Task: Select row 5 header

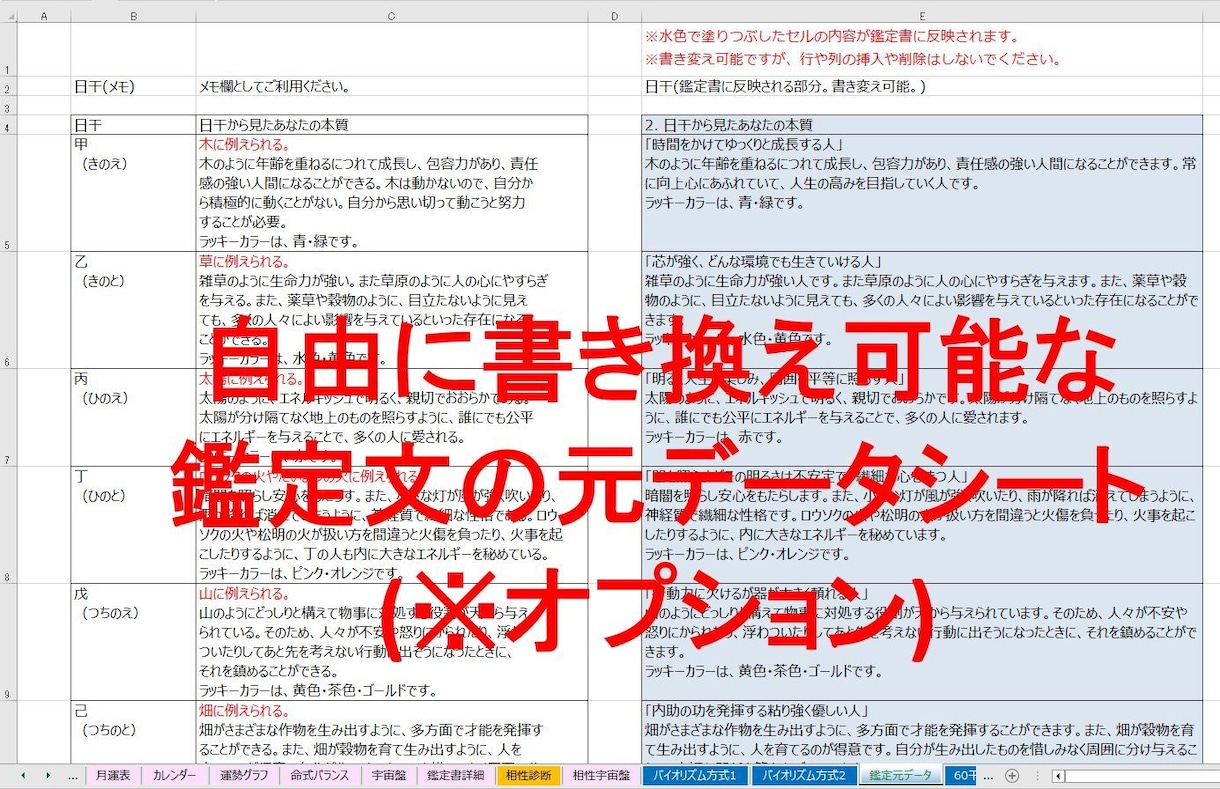Action: 8,193
